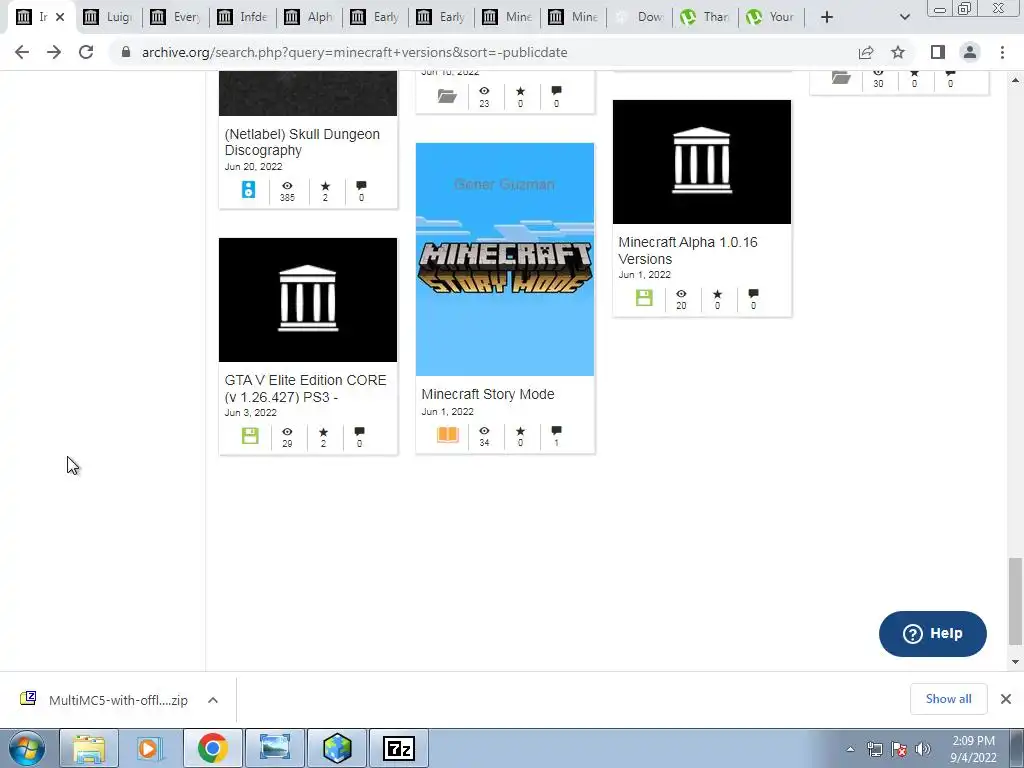Image resolution: width=1024 pixels, height=768 pixels.
Task: Click the browser forward arrow
Action: coord(54,52)
